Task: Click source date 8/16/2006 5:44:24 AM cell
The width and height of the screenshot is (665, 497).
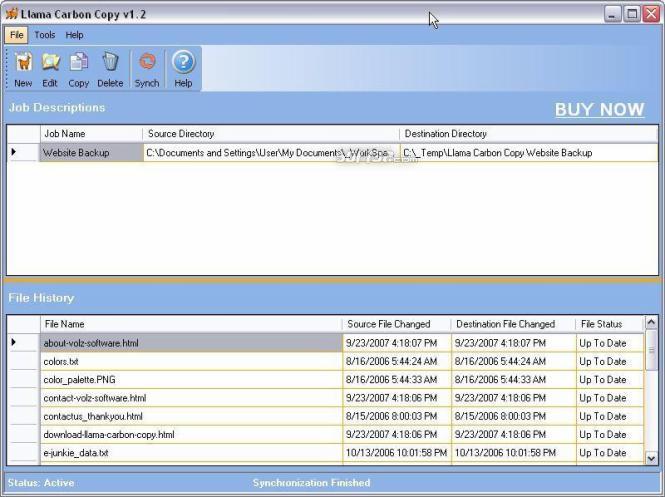Action: 397,361
